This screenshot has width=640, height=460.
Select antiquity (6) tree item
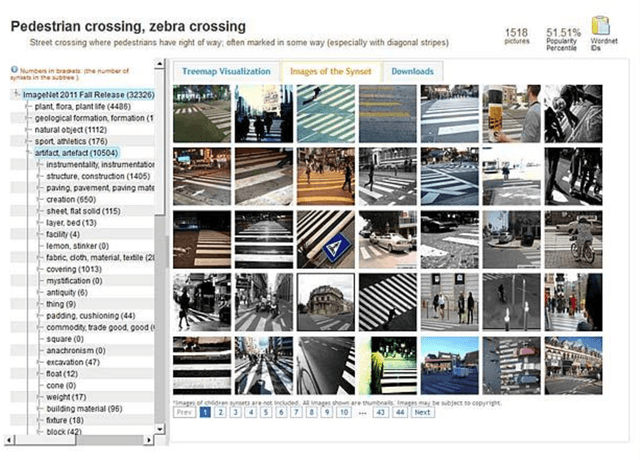(67, 292)
